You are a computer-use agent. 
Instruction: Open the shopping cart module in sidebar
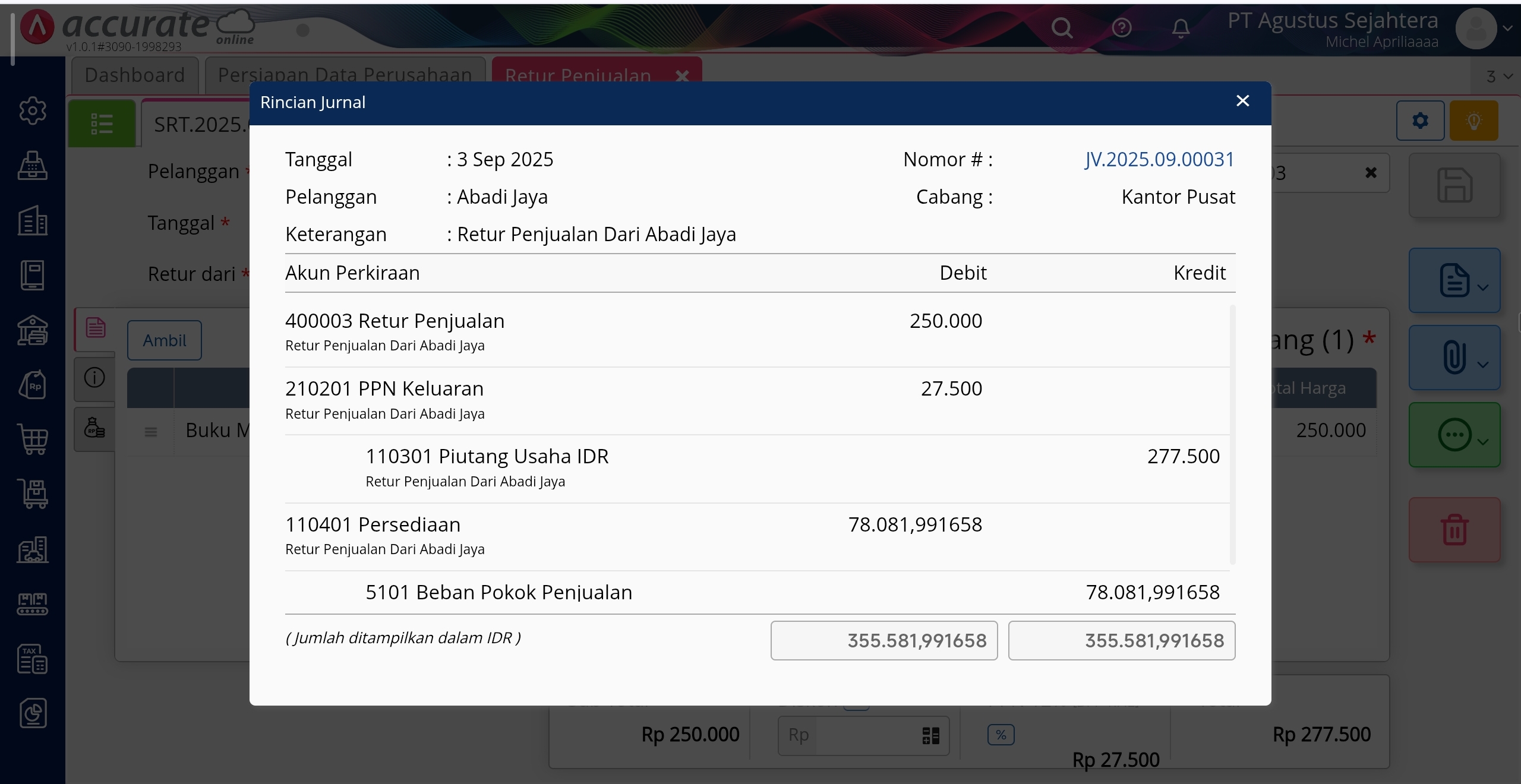tap(33, 440)
